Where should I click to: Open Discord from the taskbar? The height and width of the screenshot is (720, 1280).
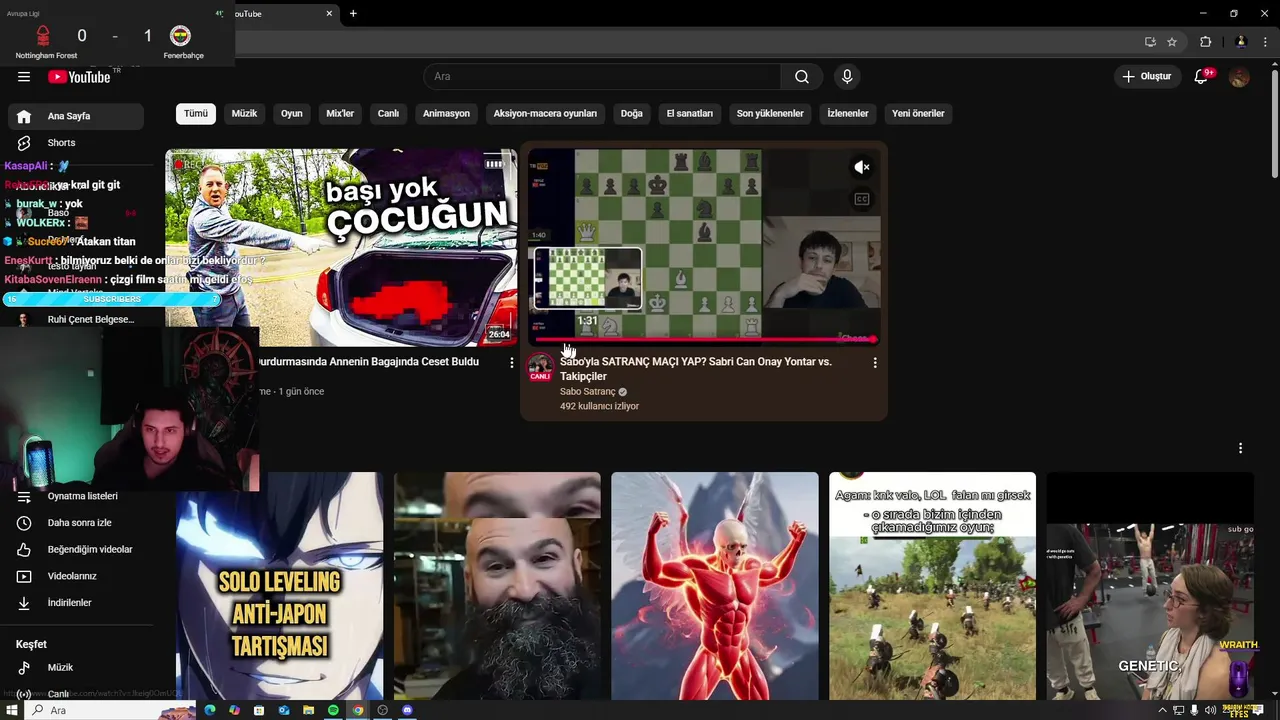(x=407, y=710)
